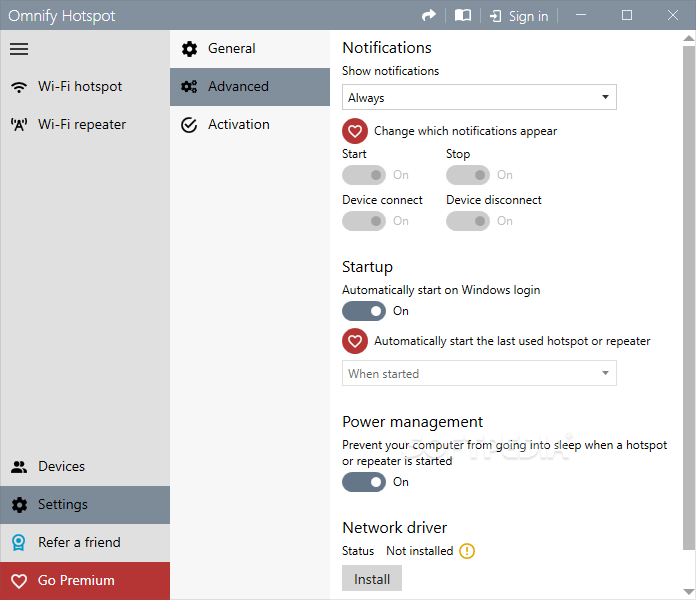Click the Wi-Fi signal icon in sidebar
The height and width of the screenshot is (600, 696).
click(x=19, y=87)
